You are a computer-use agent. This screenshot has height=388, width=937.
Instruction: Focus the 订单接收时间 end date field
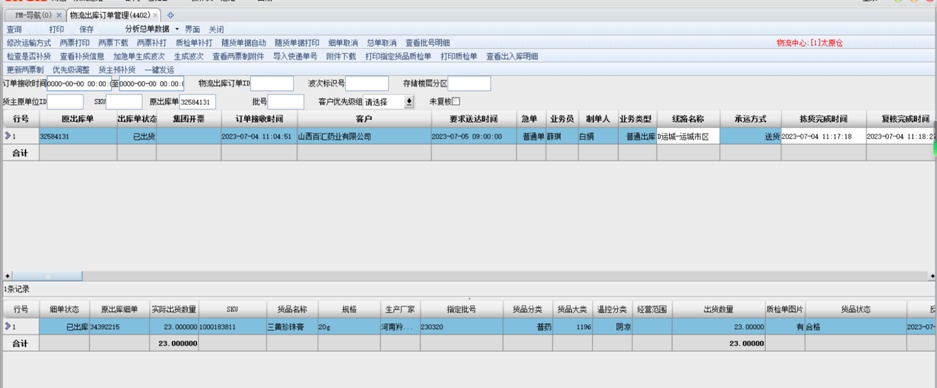point(152,84)
